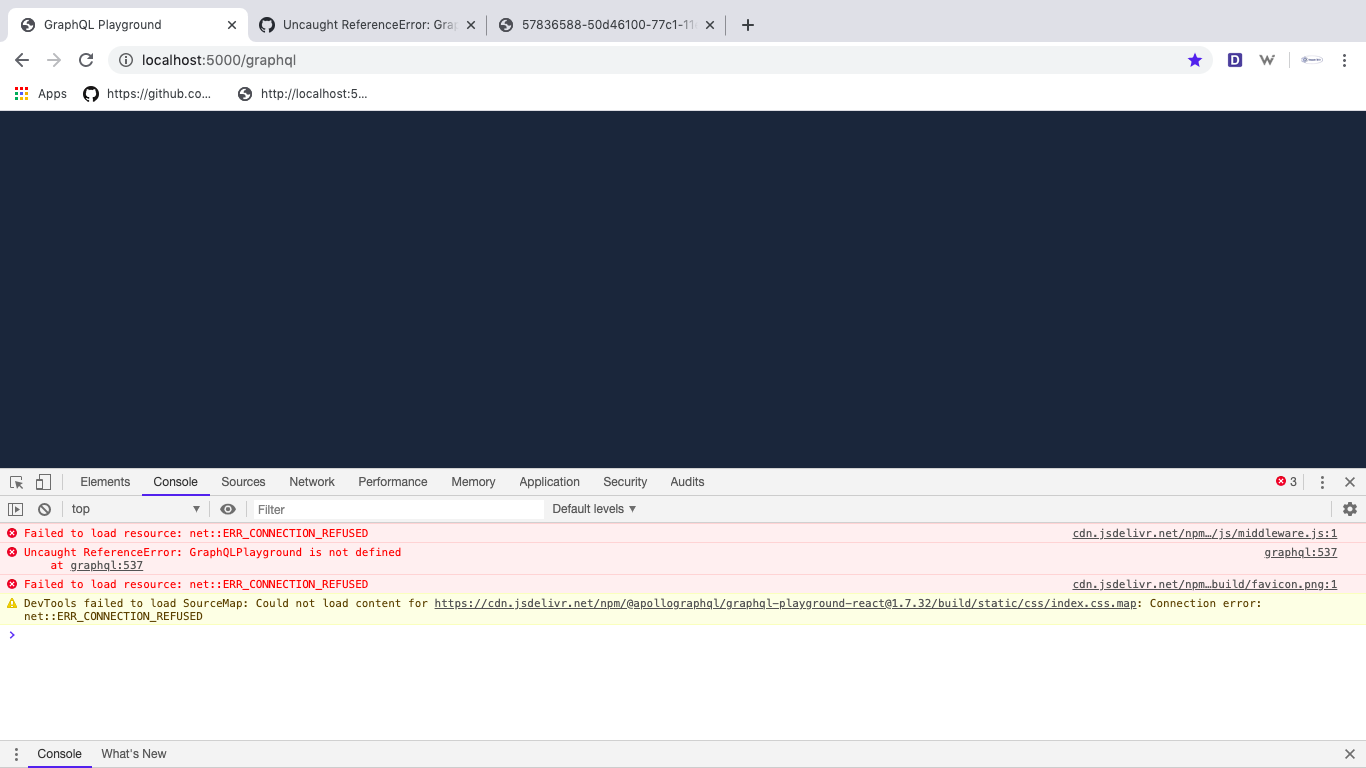Open Chrome's main three-dot menu
This screenshot has height=768, width=1366.
tap(1345, 60)
